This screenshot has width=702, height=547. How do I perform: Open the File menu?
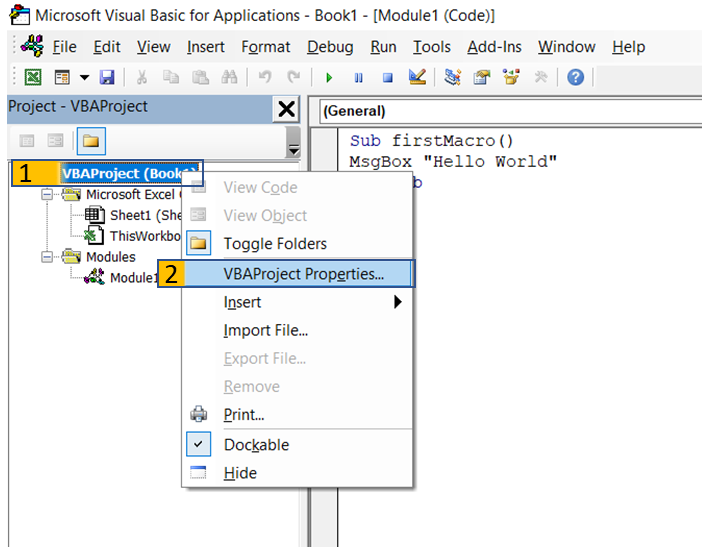(64, 47)
